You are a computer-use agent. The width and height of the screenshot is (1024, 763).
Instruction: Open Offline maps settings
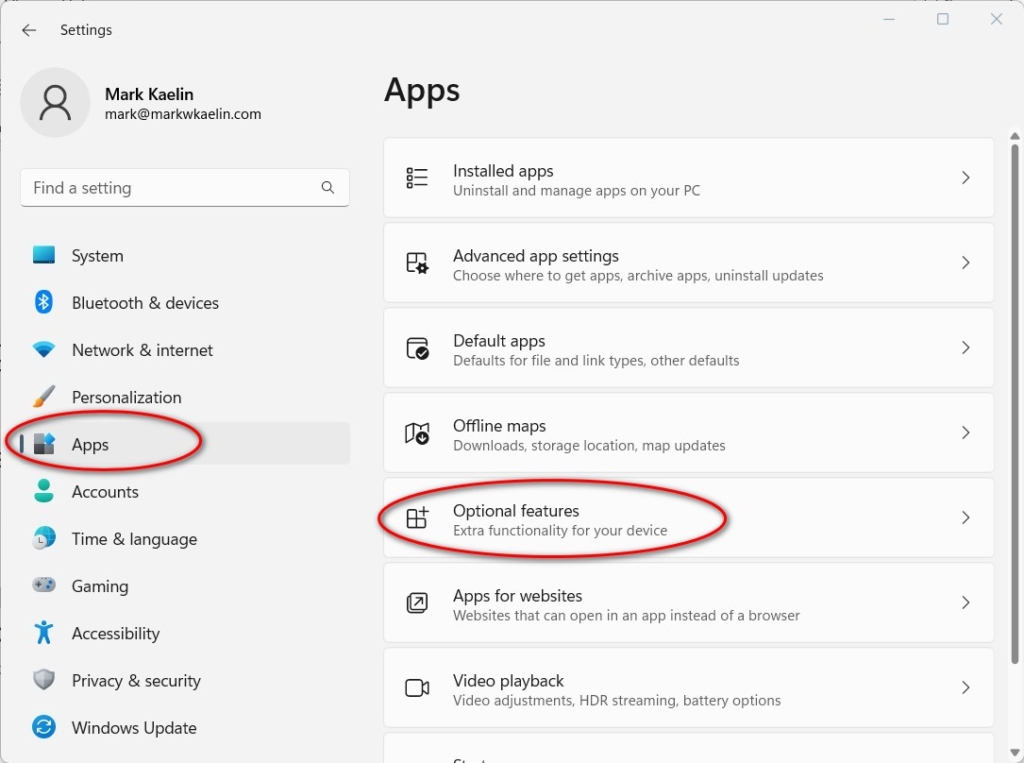tap(688, 432)
